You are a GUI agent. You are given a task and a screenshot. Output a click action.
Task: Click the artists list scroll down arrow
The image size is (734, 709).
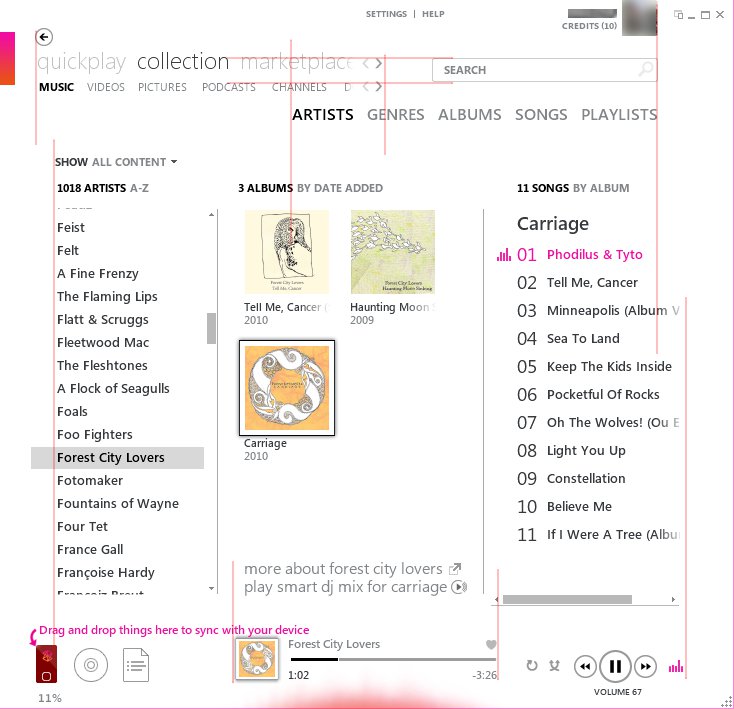point(212,588)
